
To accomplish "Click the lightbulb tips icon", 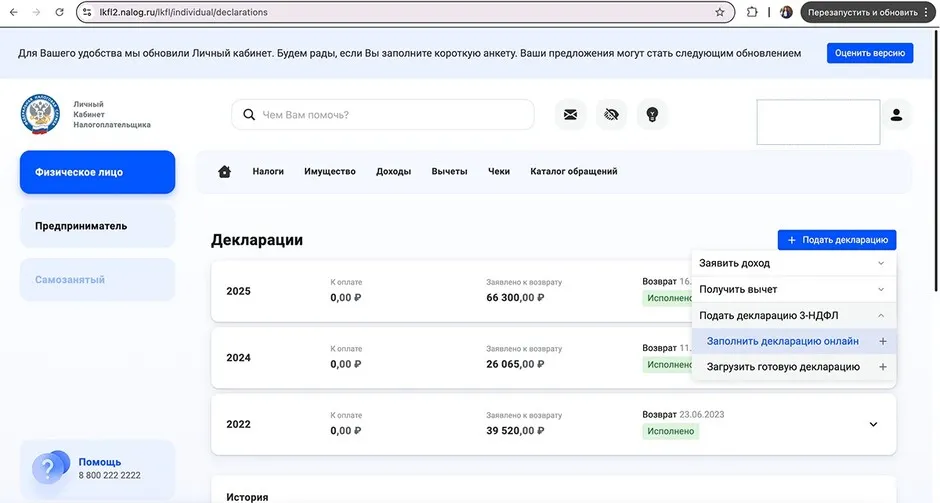I will click(652, 115).
